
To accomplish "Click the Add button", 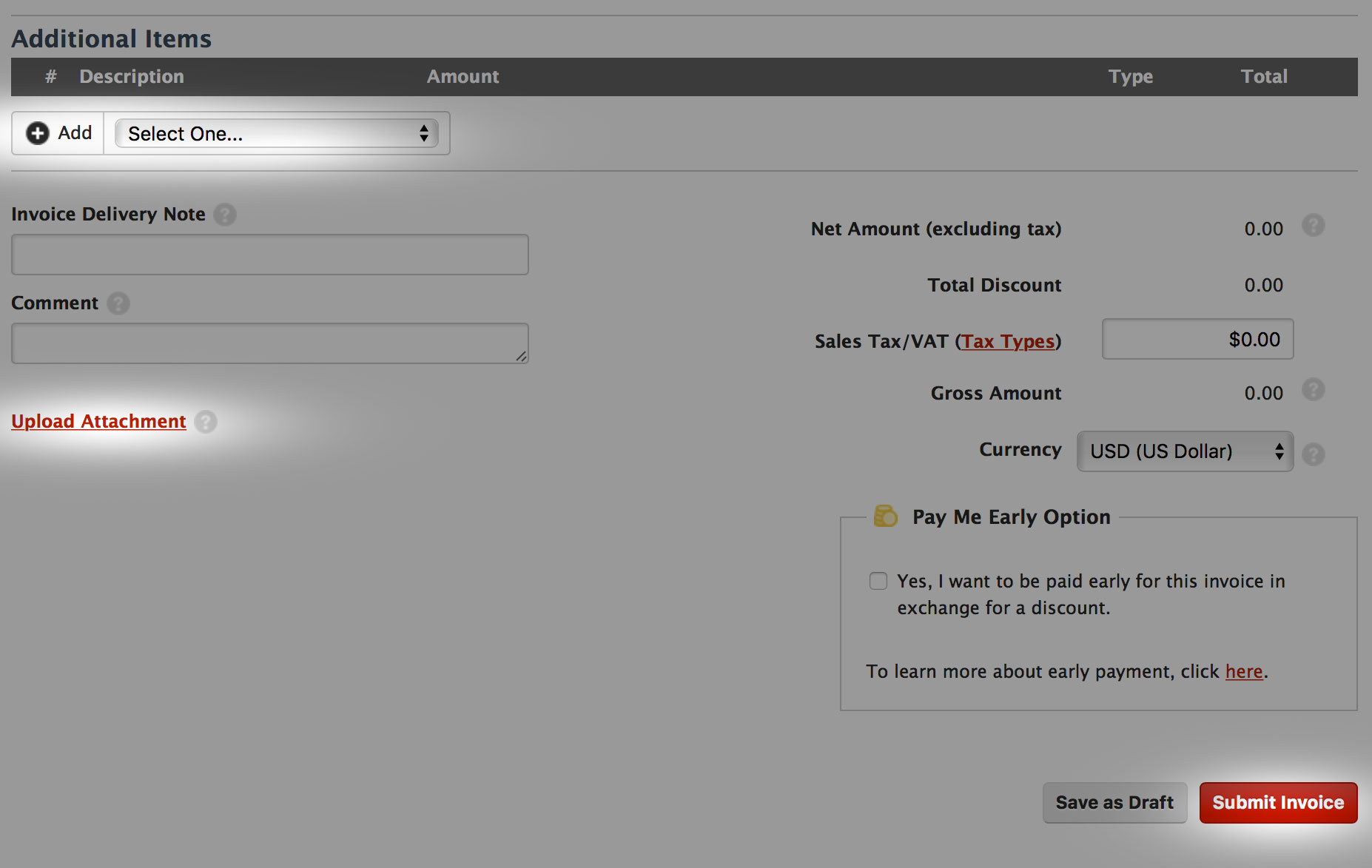I will point(57,133).
